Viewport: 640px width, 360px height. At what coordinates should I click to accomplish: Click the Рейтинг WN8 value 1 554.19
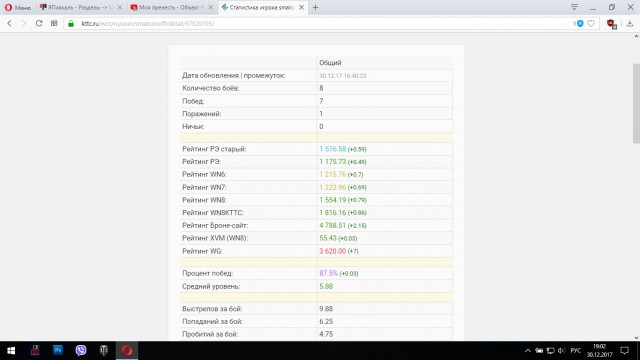(332, 200)
